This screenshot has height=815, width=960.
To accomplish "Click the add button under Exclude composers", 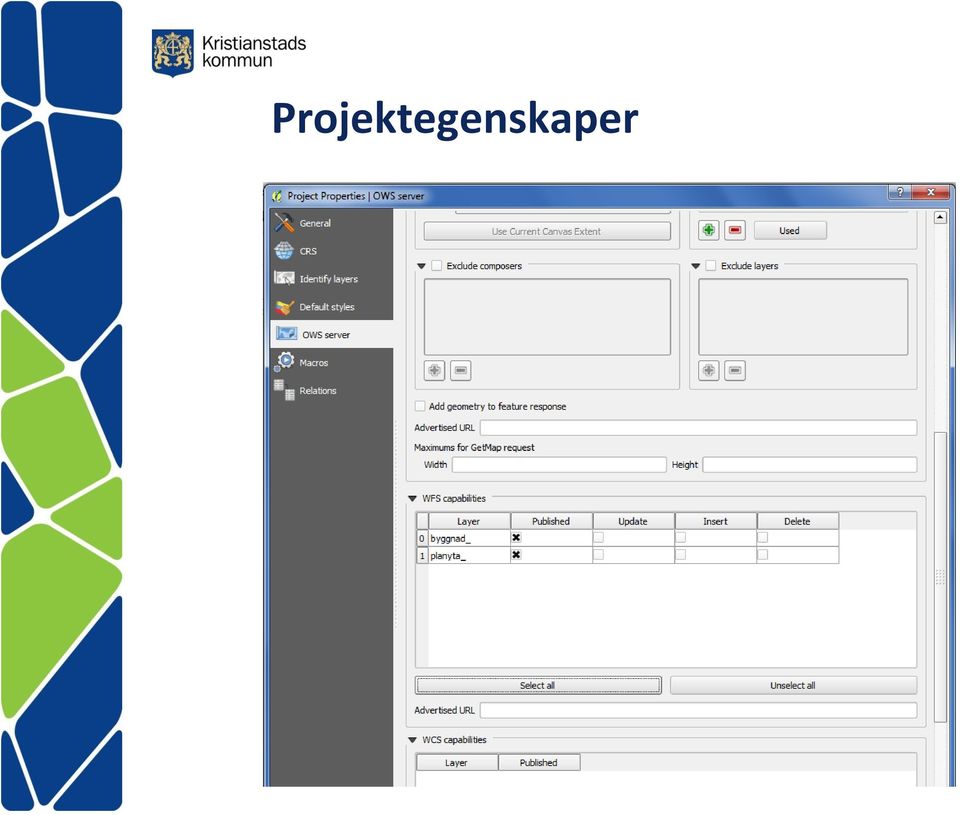I will point(434,370).
